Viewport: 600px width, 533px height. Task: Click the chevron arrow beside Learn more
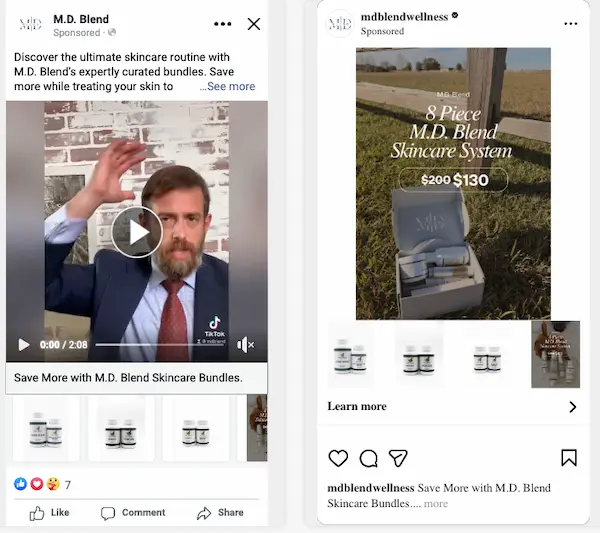572,407
